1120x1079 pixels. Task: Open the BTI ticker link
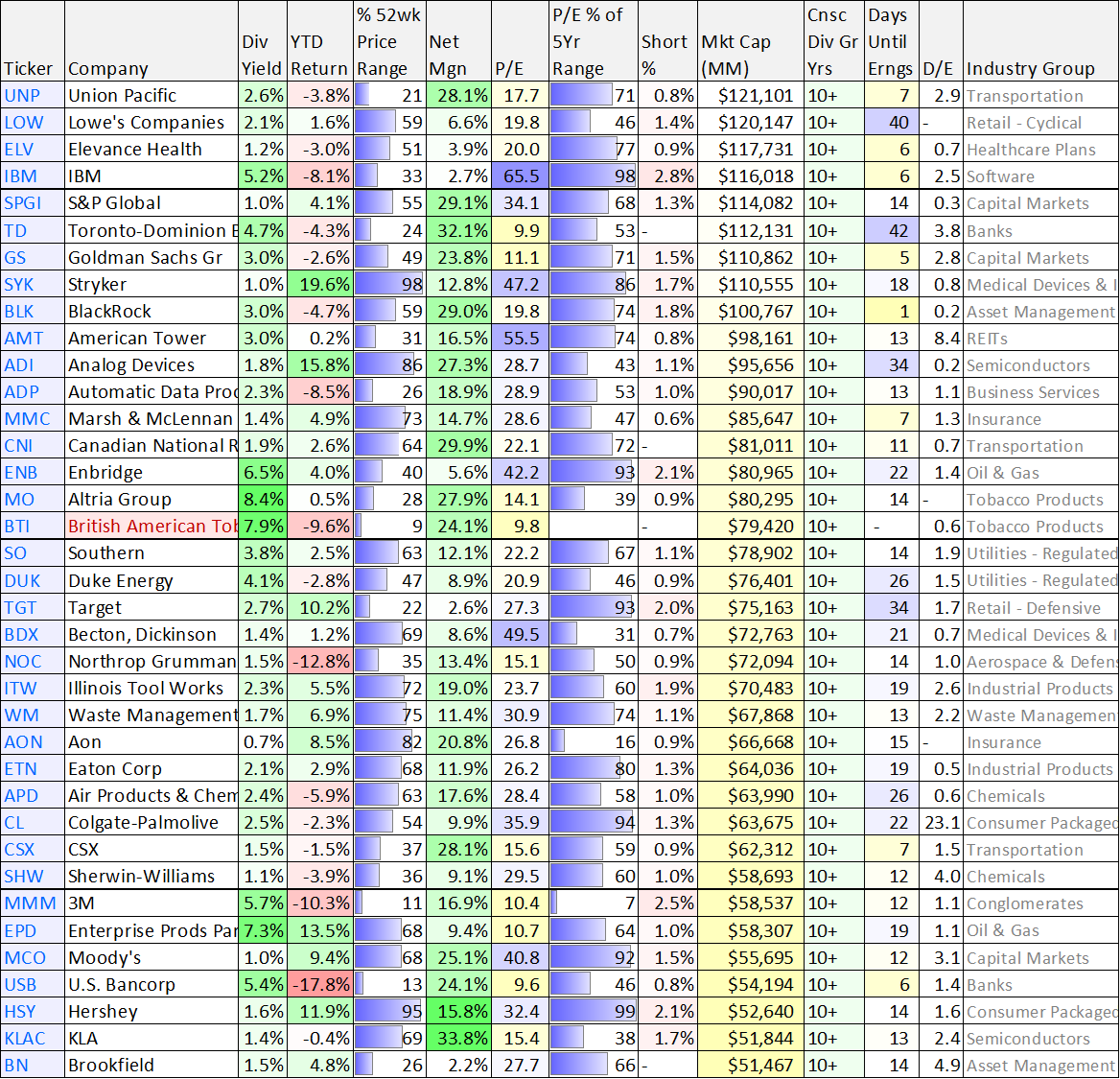tap(17, 526)
